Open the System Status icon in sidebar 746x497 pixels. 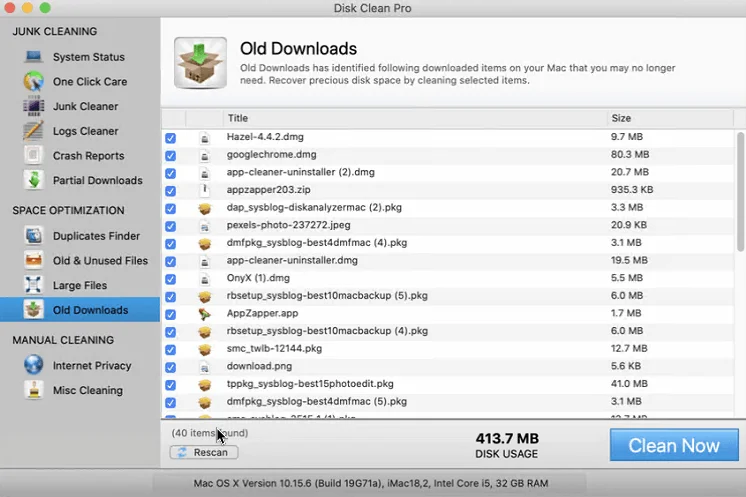[33, 57]
